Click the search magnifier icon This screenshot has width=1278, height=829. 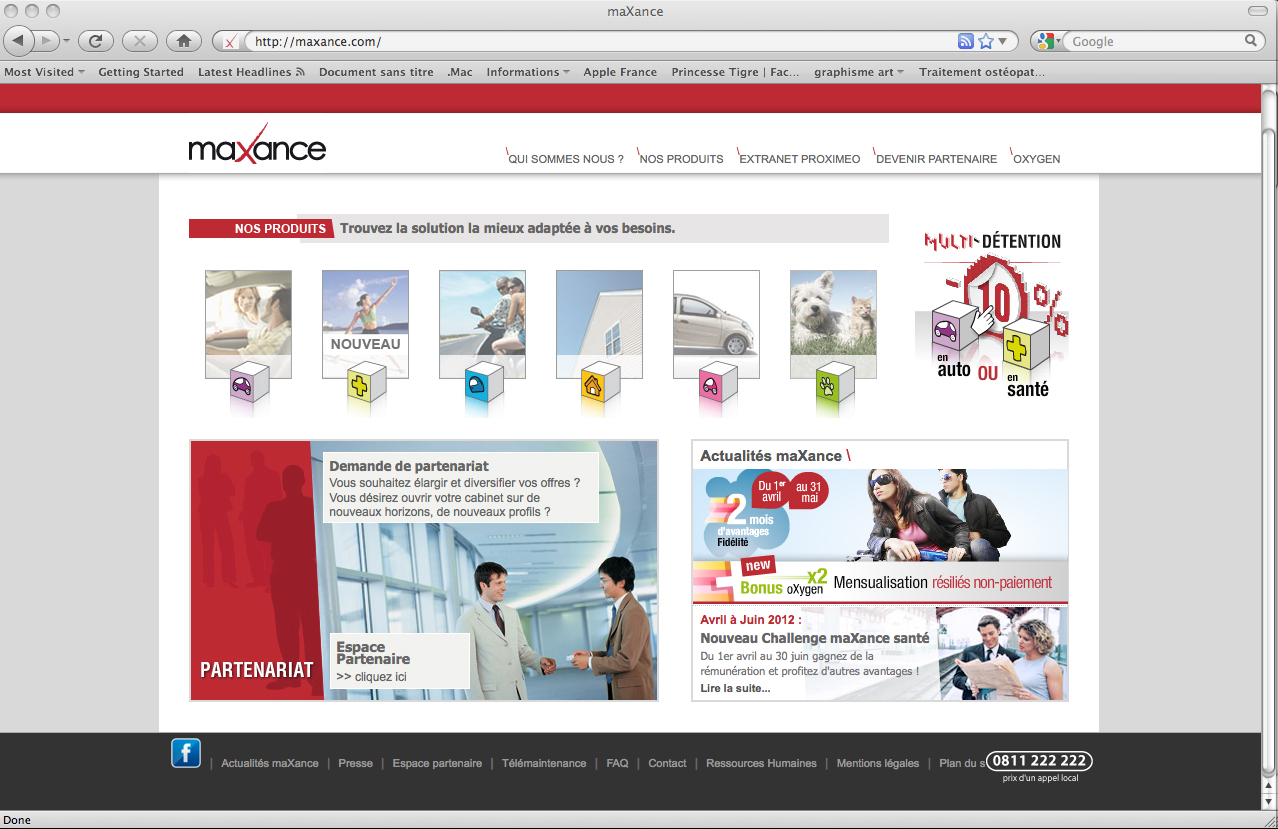tap(1251, 41)
